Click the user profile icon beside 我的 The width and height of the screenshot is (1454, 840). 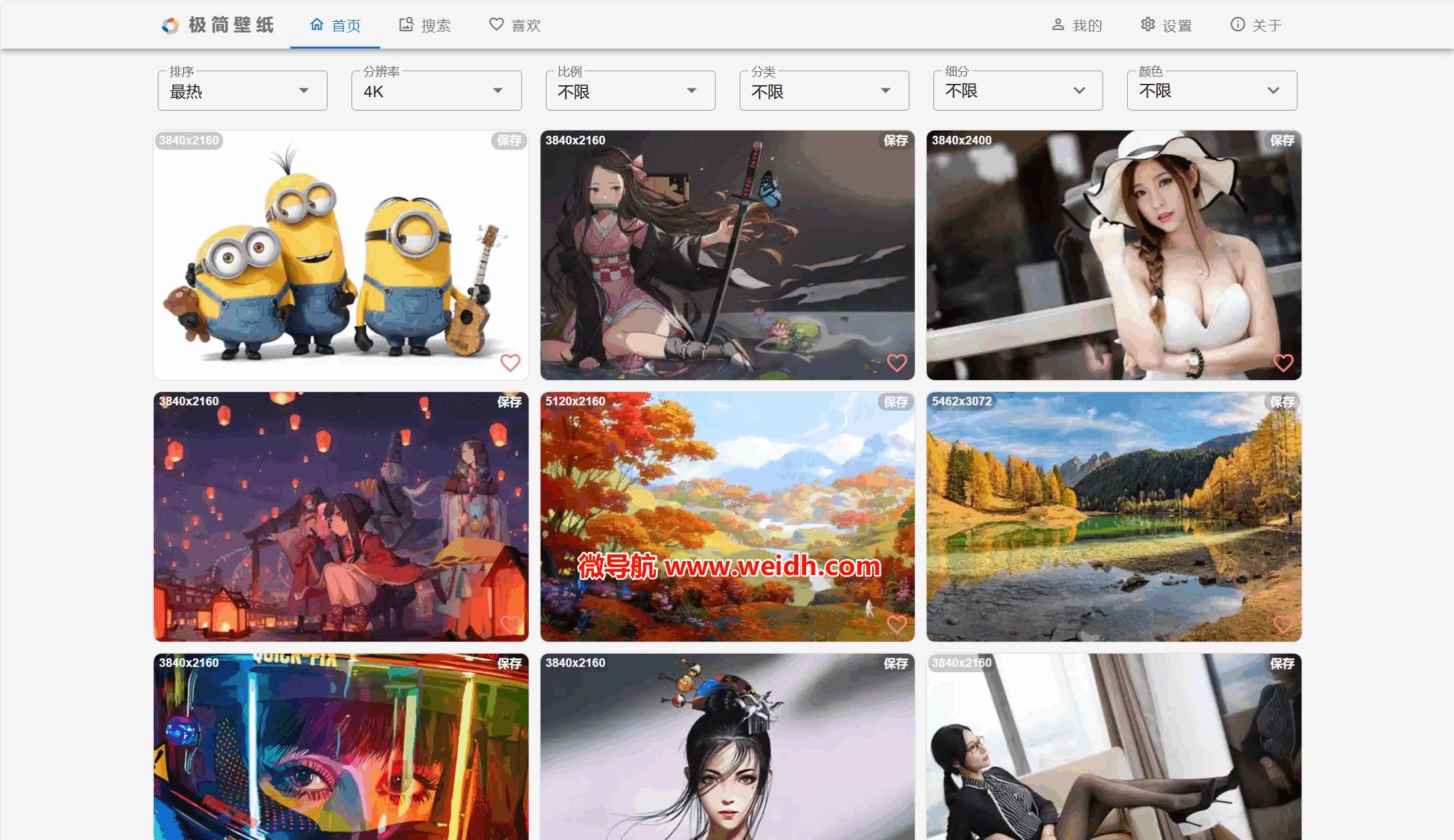1058,25
